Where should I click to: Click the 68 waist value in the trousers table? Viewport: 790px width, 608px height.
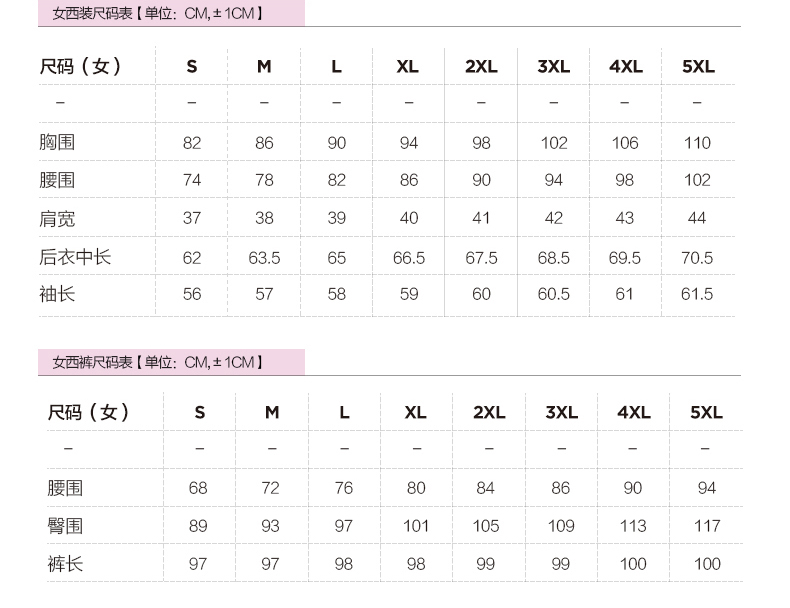[198, 488]
